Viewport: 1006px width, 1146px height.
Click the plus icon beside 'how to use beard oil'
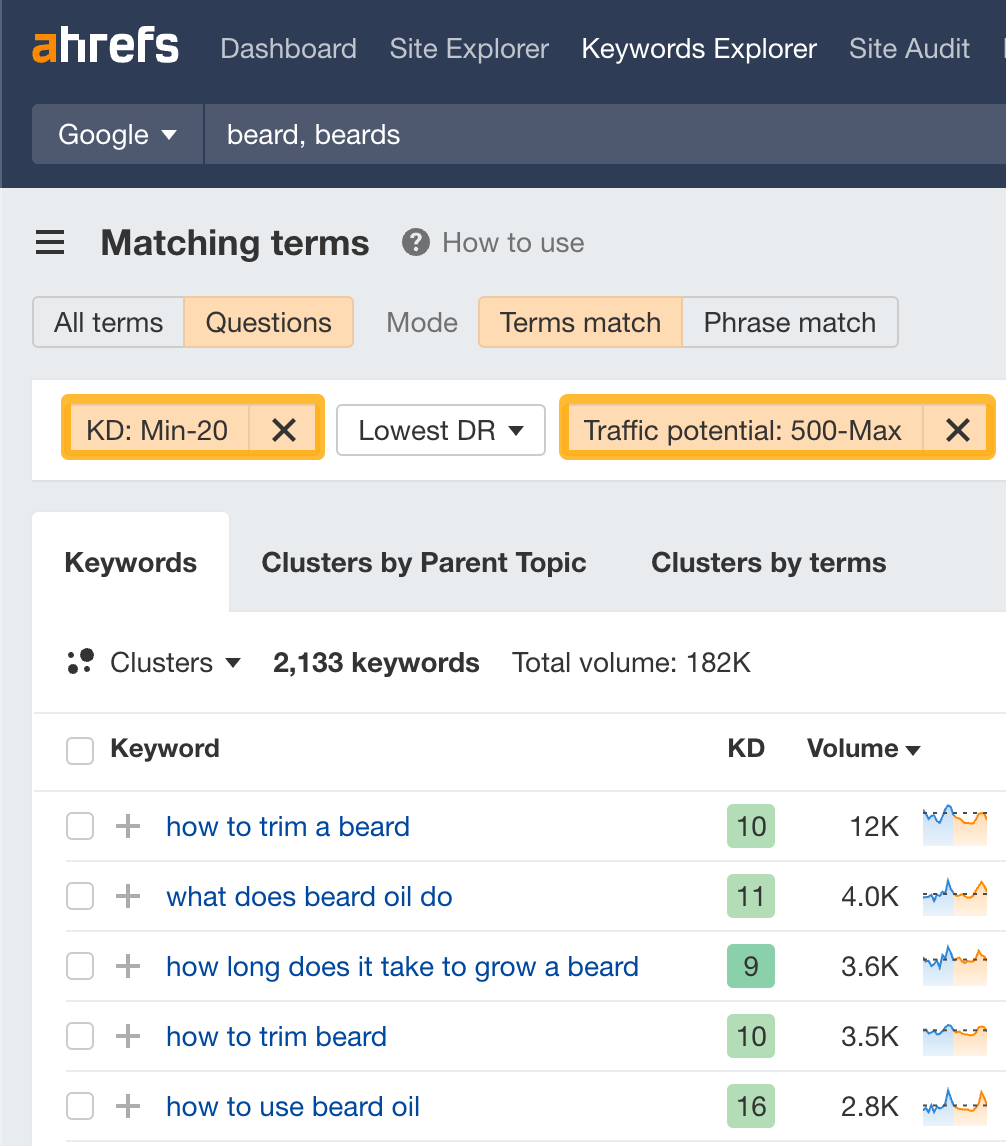pyautogui.click(x=127, y=1106)
